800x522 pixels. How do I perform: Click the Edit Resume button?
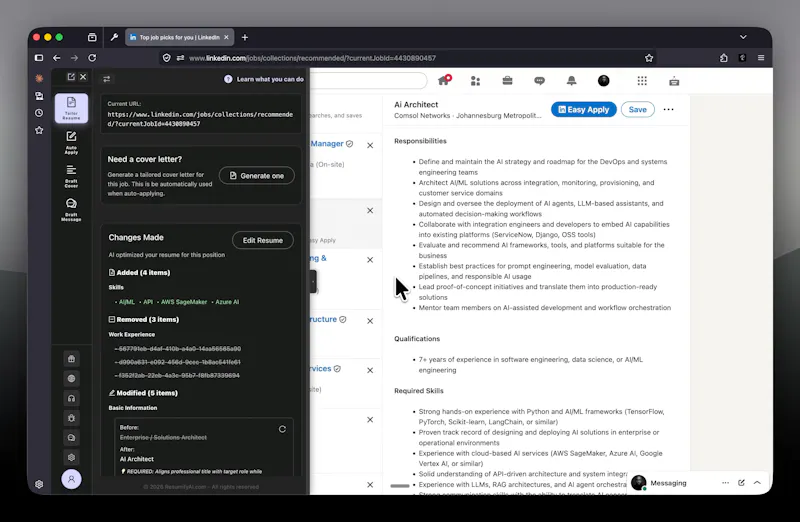263,240
